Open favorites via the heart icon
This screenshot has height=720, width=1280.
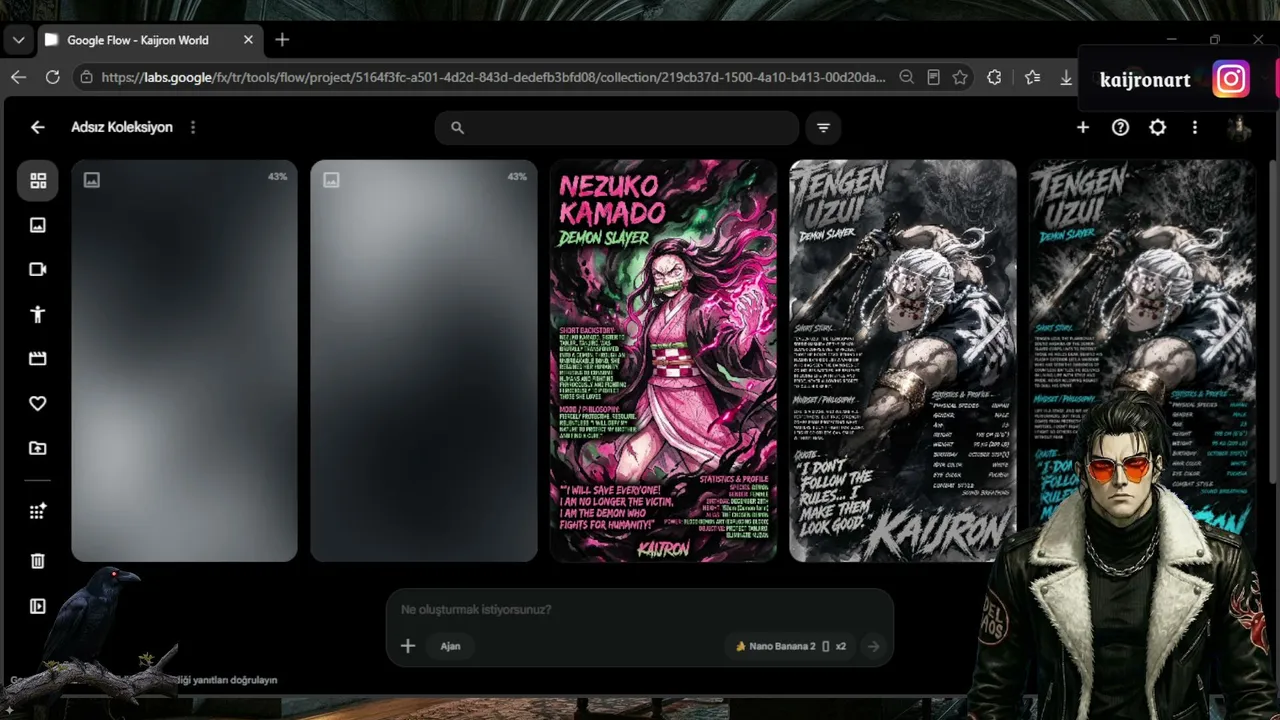tap(38, 403)
